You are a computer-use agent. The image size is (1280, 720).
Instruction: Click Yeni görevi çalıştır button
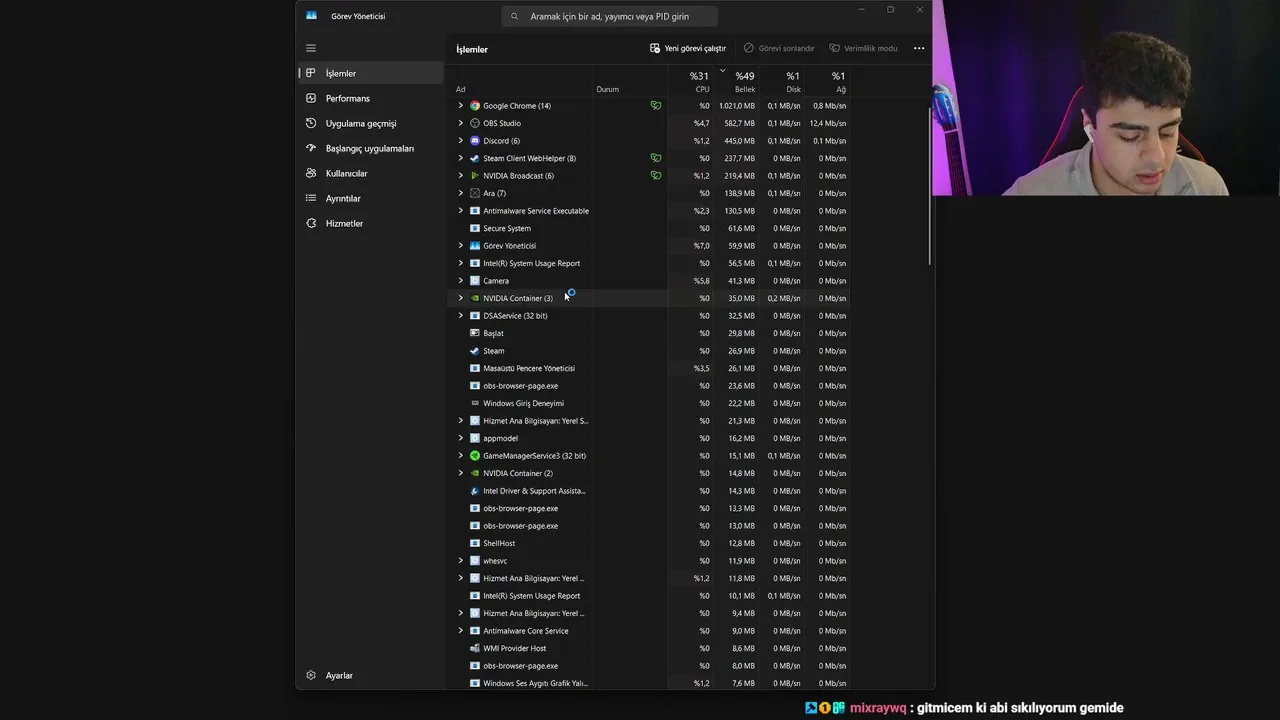coord(688,48)
